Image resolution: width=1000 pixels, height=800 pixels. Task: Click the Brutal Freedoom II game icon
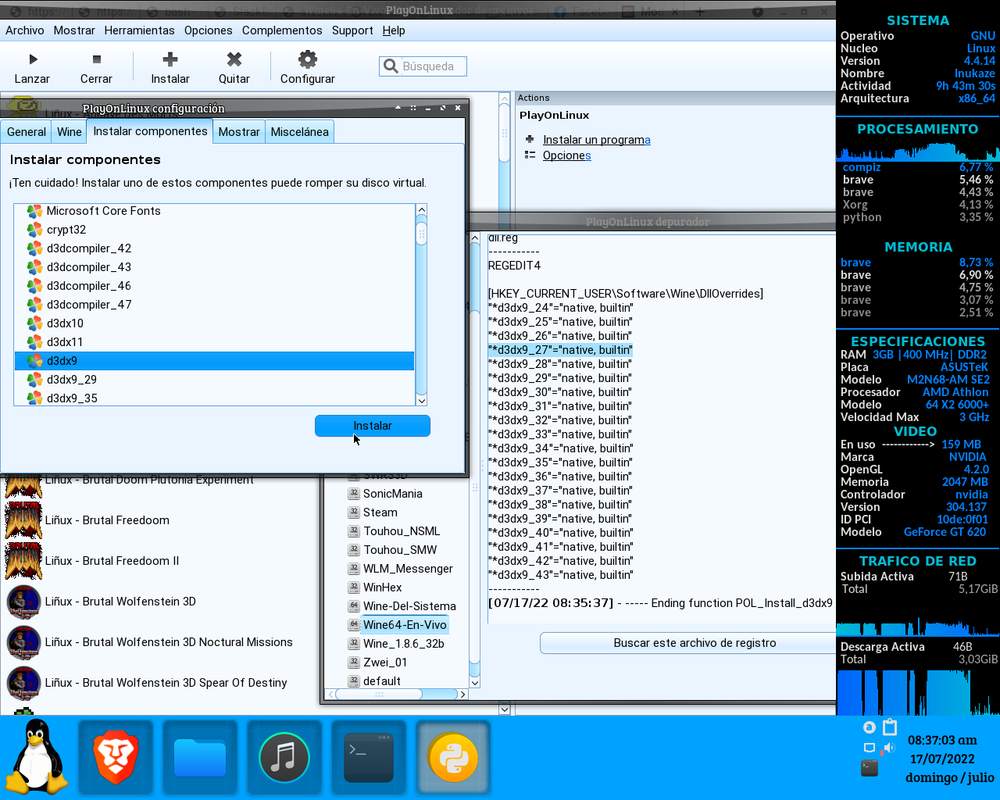[x=24, y=561]
